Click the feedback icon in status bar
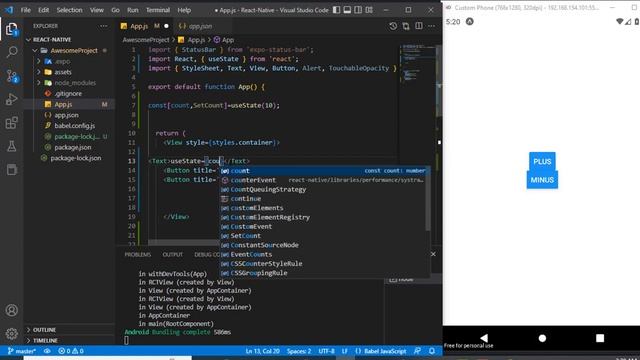Viewport: 640px width, 360px height. (x=417, y=351)
